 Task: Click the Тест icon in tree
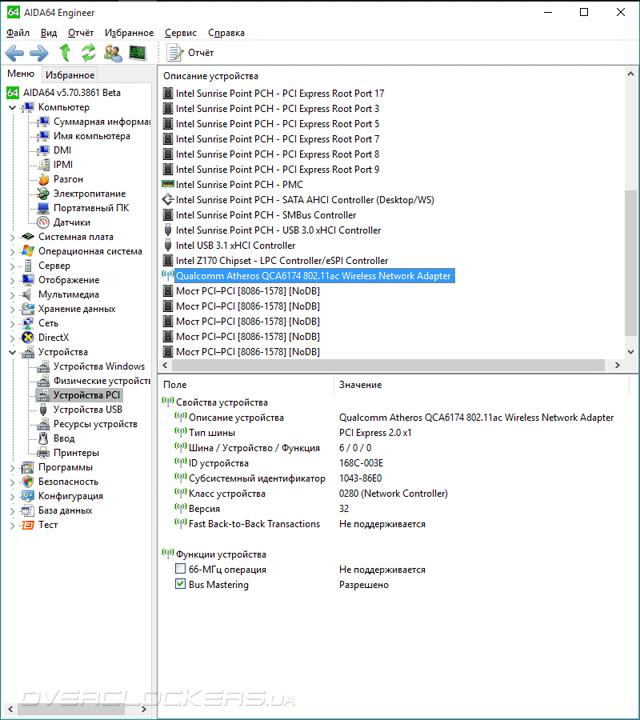[28, 525]
